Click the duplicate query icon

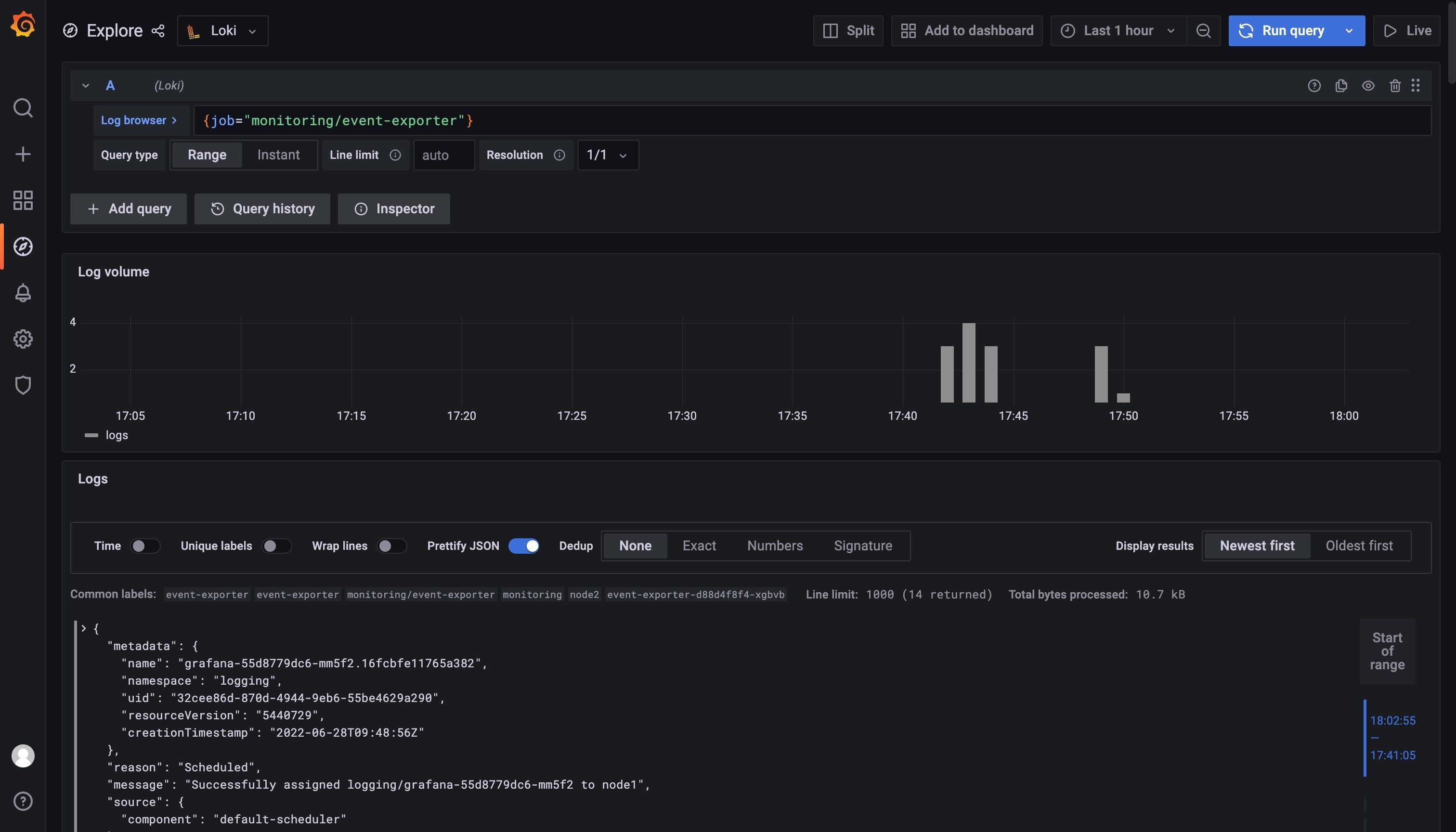pos(1341,85)
